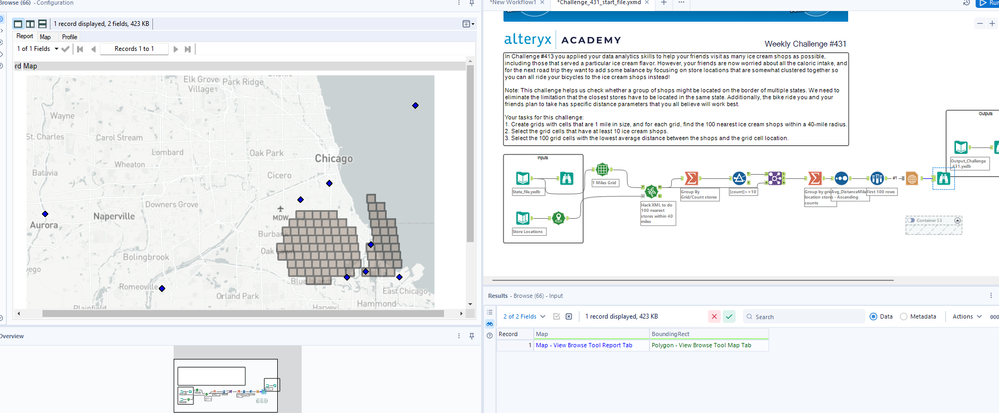The width and height of the screenshot is (999, 413).
Task: Open the Configuration panel options menu
Action: (x=459, y=3)
